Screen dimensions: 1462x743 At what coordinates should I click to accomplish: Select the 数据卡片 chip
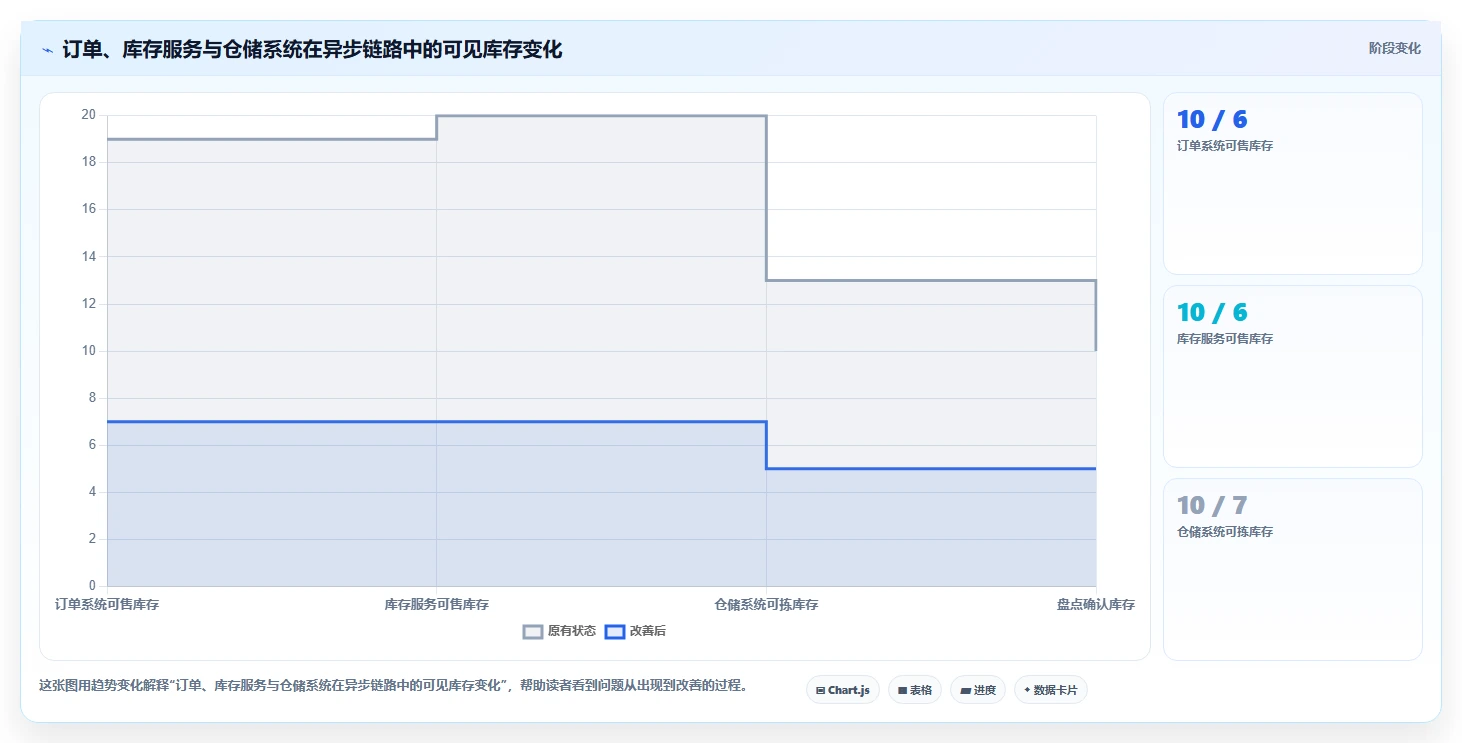[x=1051, y=690]
